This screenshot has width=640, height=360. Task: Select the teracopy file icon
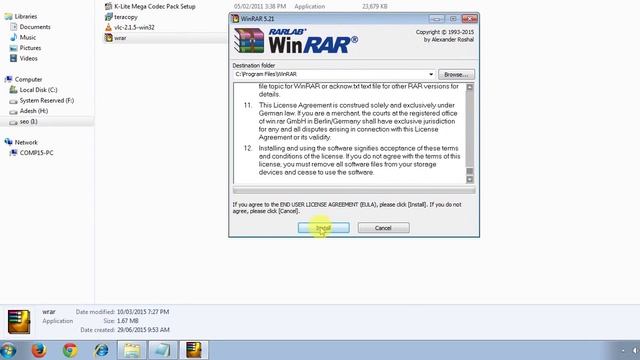pos(109,17)
